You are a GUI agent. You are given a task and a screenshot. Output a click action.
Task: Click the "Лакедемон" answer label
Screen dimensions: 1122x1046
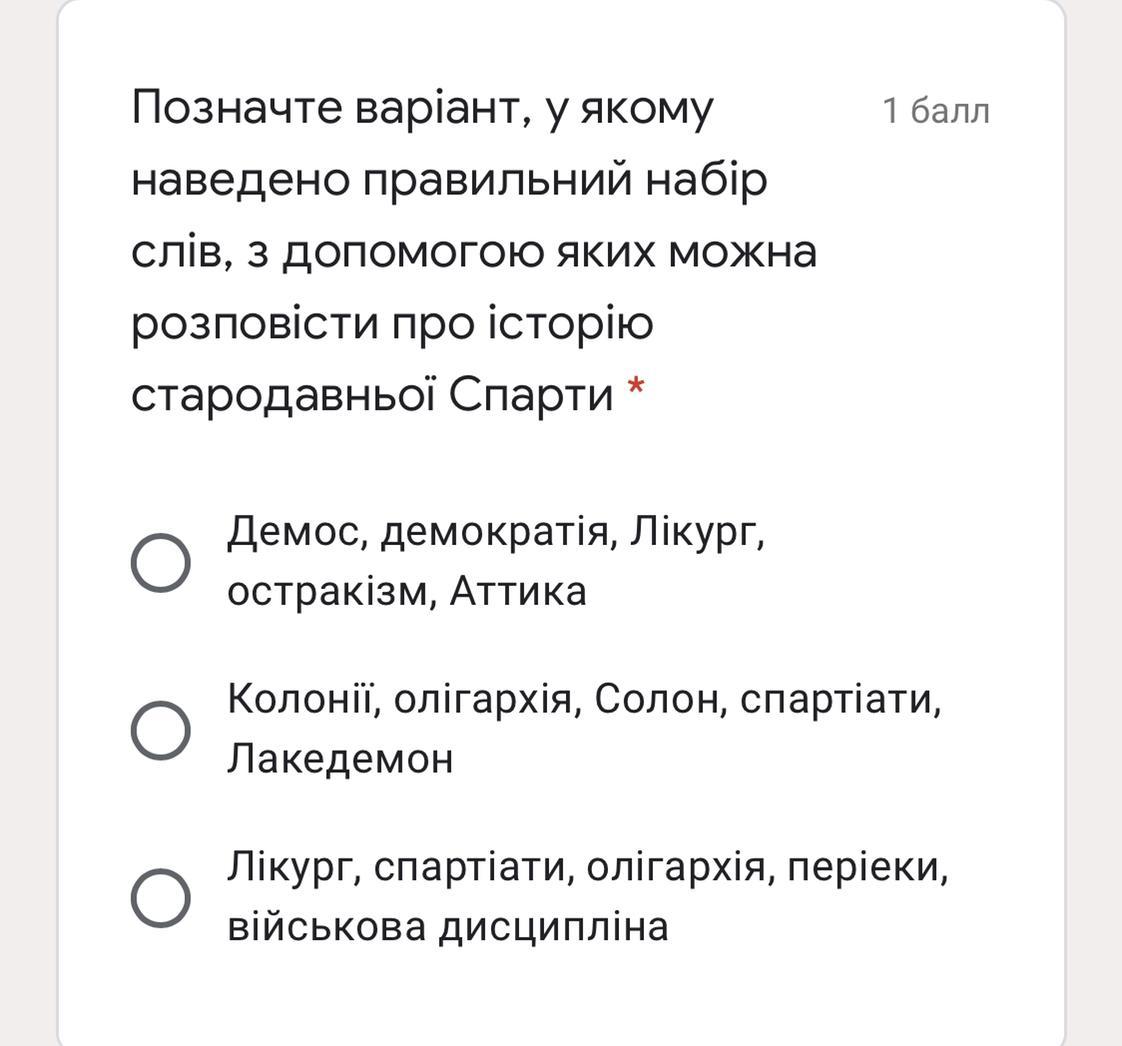[340, 759]
